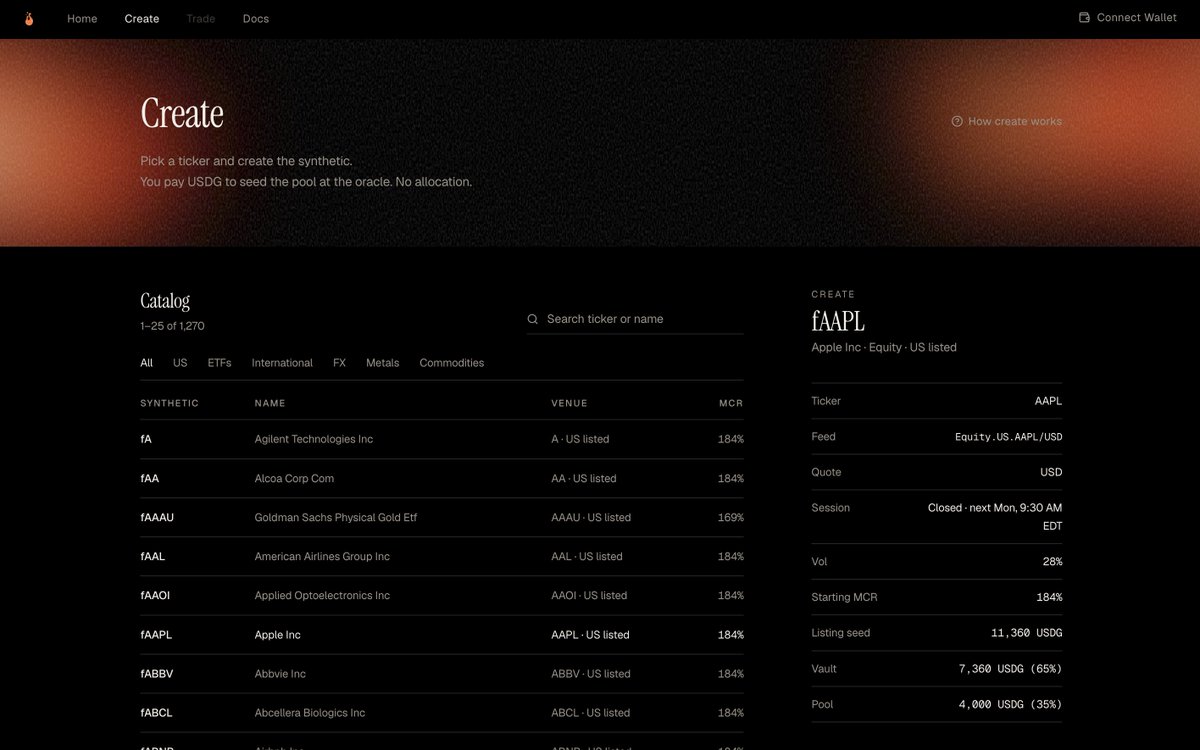The width and height of the screenshot is (1200, 750).
Task: Click the 169% MCR value
Action: tap(731, 517)
